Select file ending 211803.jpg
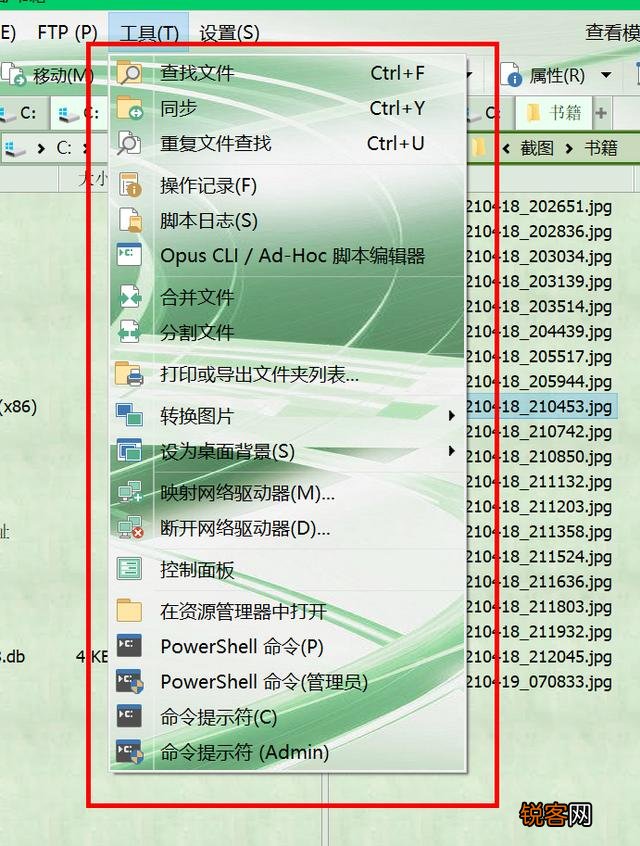 point(539,606)
